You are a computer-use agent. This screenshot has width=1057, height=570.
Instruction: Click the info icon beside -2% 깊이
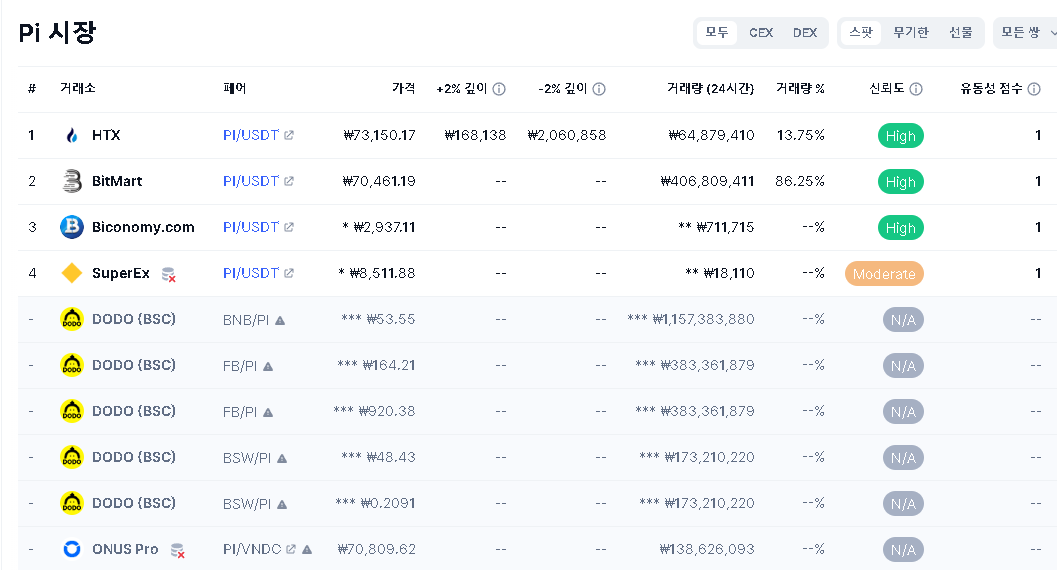[599, 89]
